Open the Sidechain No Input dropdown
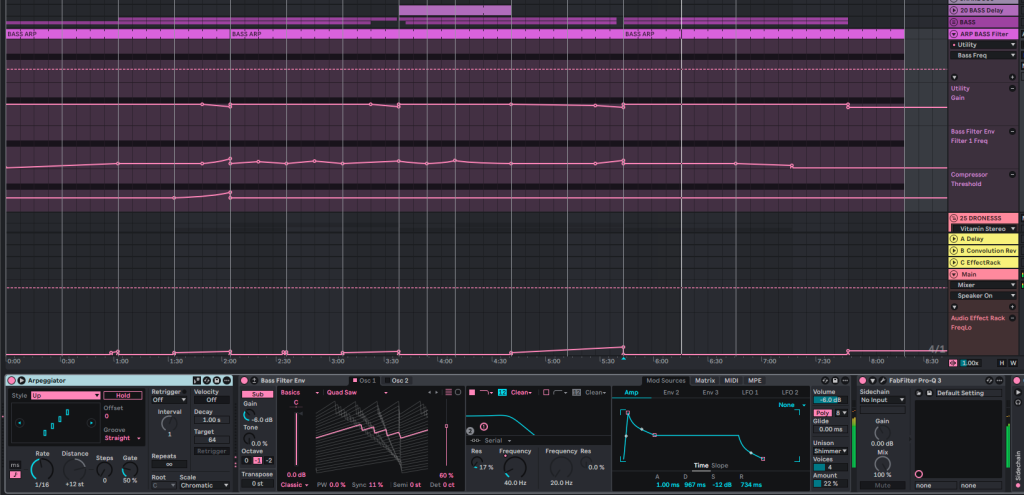Viewport: 1024px width, 495px height. (x=882, y=400)
